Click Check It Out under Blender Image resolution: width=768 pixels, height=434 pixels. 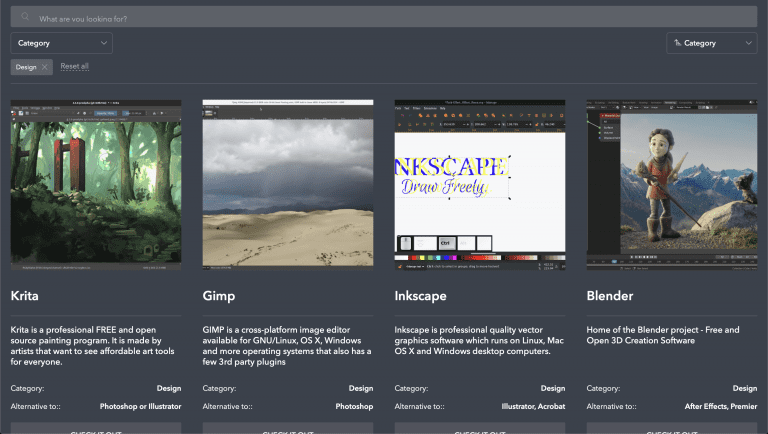coord(672,429)
